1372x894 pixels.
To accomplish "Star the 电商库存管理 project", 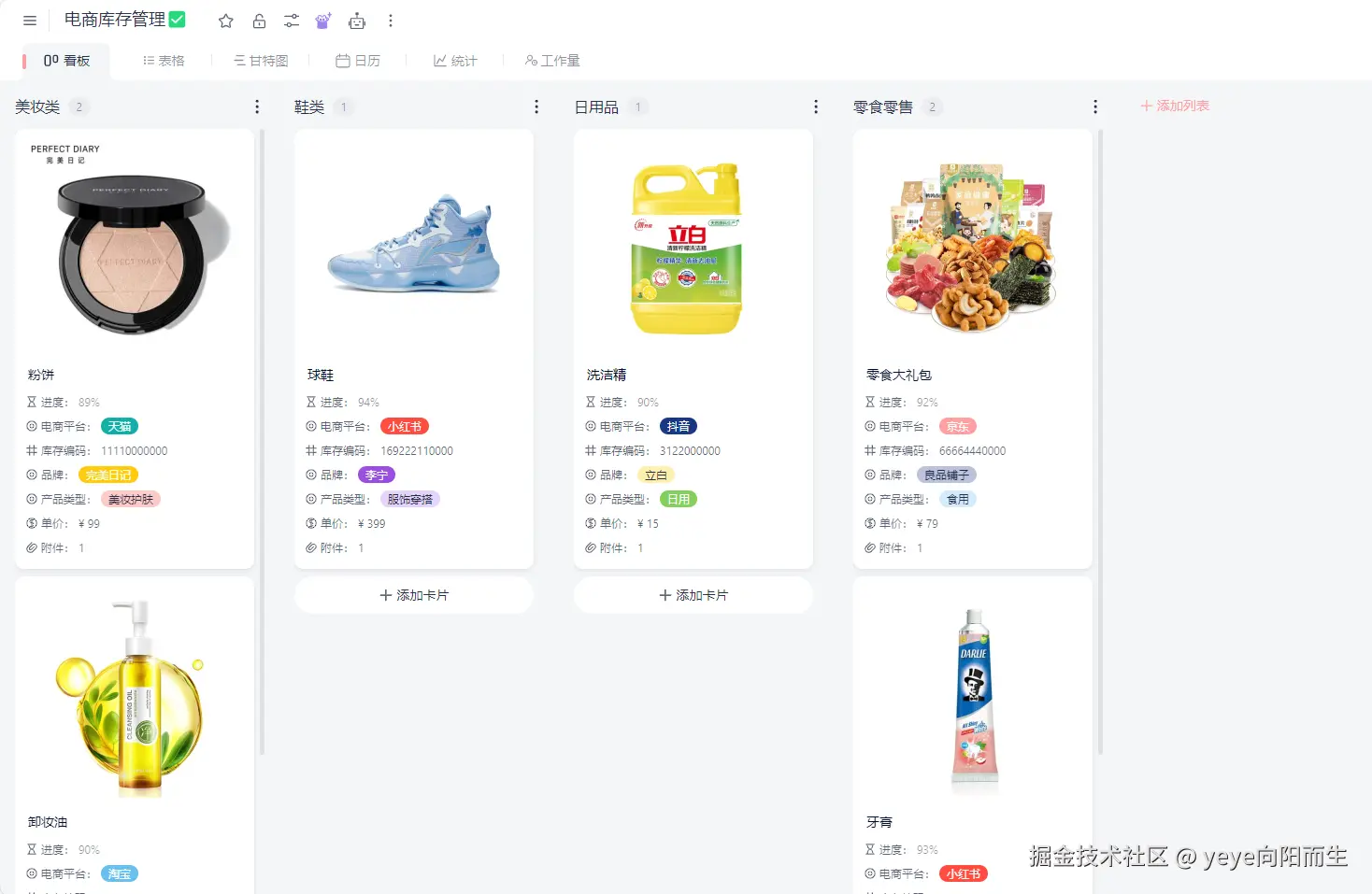I will click(226, 21).
